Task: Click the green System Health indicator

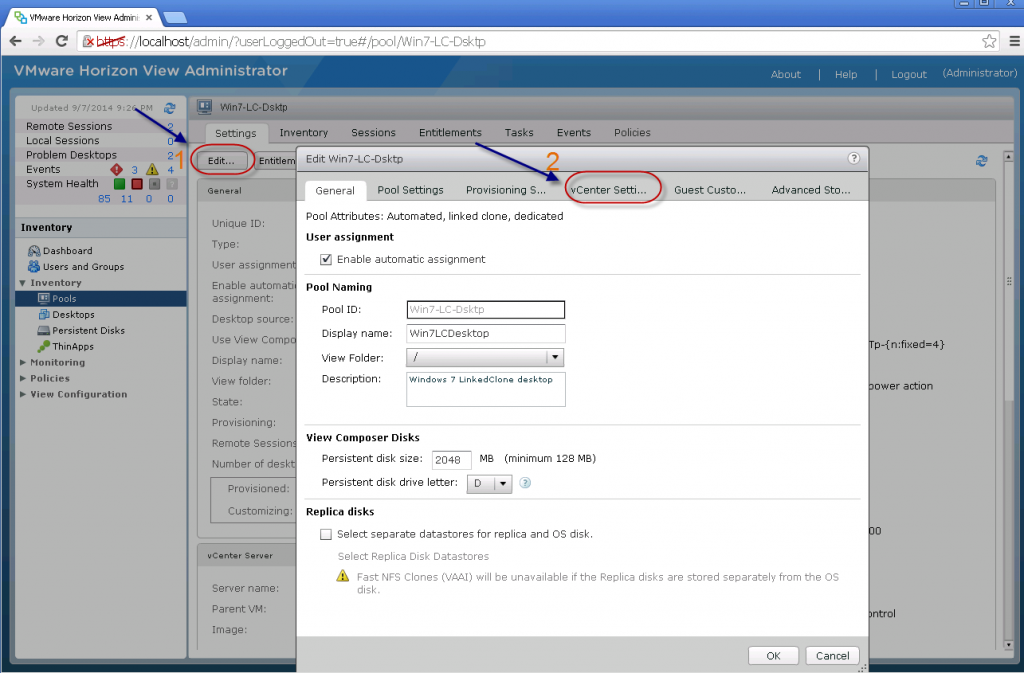Action: pos(120,184)
